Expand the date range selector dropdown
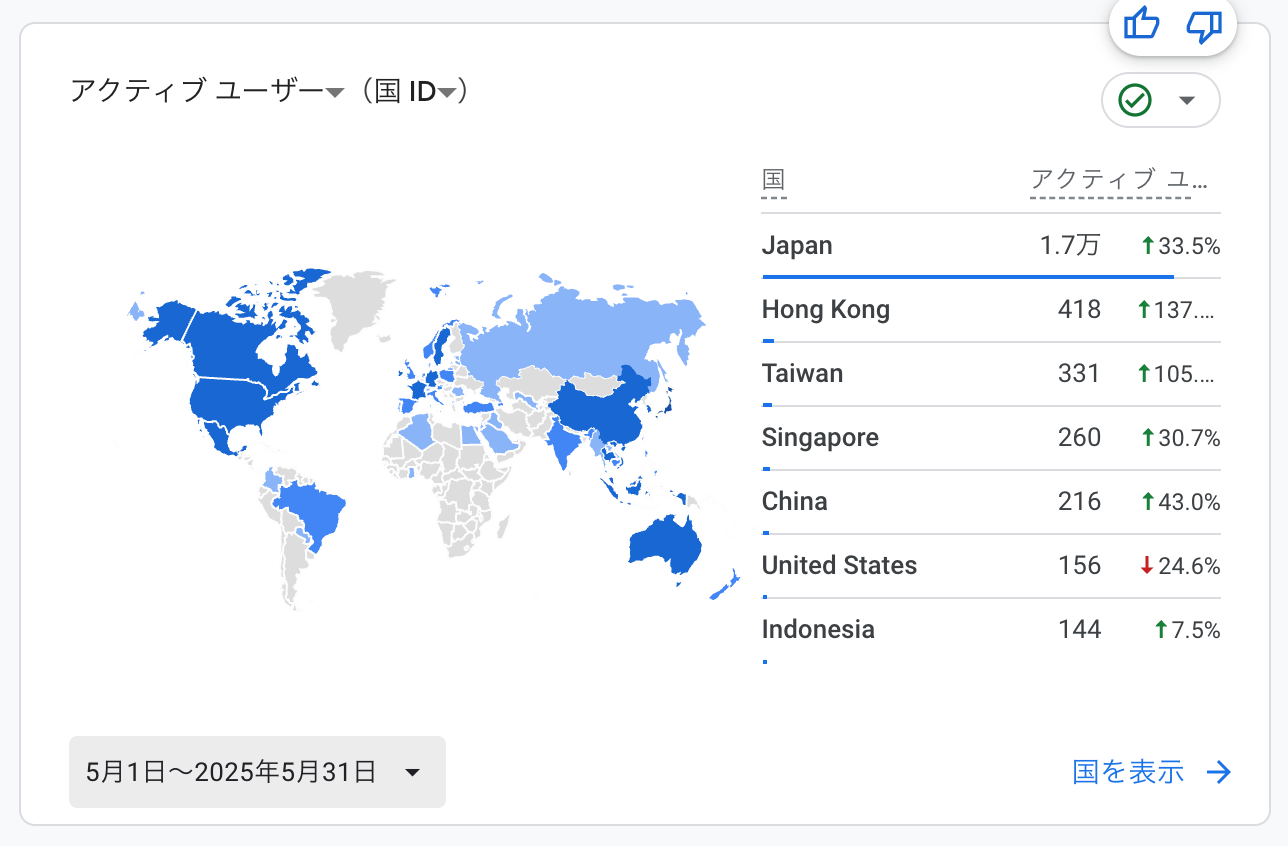 (414, 771)
